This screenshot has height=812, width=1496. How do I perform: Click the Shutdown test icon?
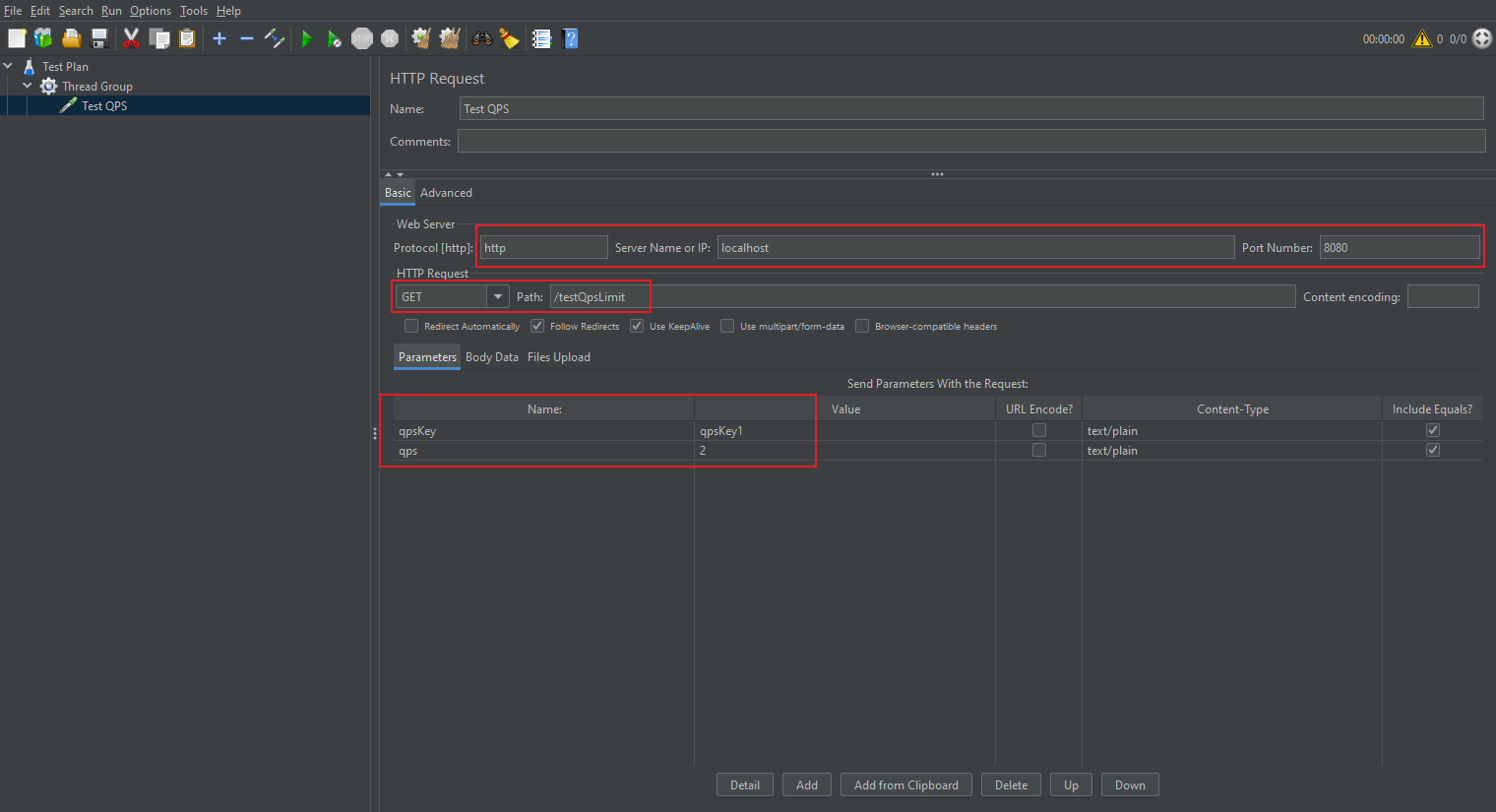coord(390,38)
